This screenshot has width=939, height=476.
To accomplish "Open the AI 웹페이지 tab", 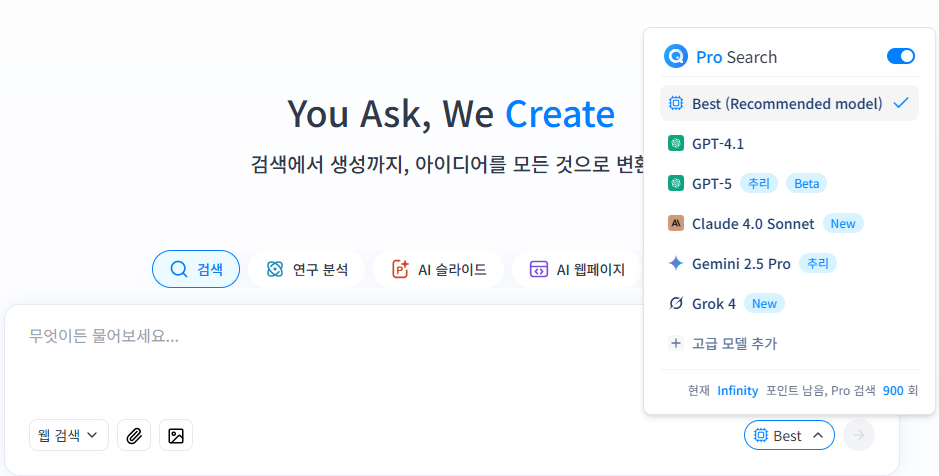I will coord(577,269).
